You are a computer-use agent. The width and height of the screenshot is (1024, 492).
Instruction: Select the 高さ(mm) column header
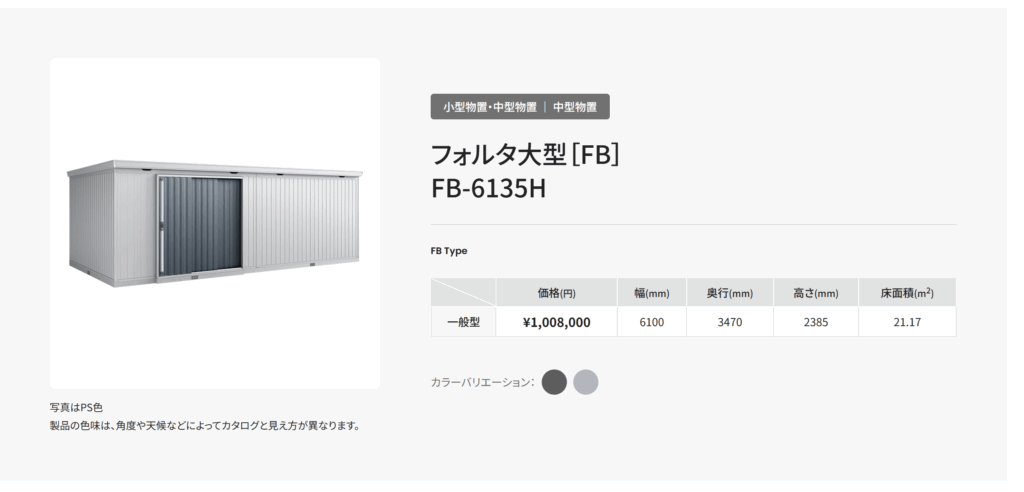[x=816, y=293]
